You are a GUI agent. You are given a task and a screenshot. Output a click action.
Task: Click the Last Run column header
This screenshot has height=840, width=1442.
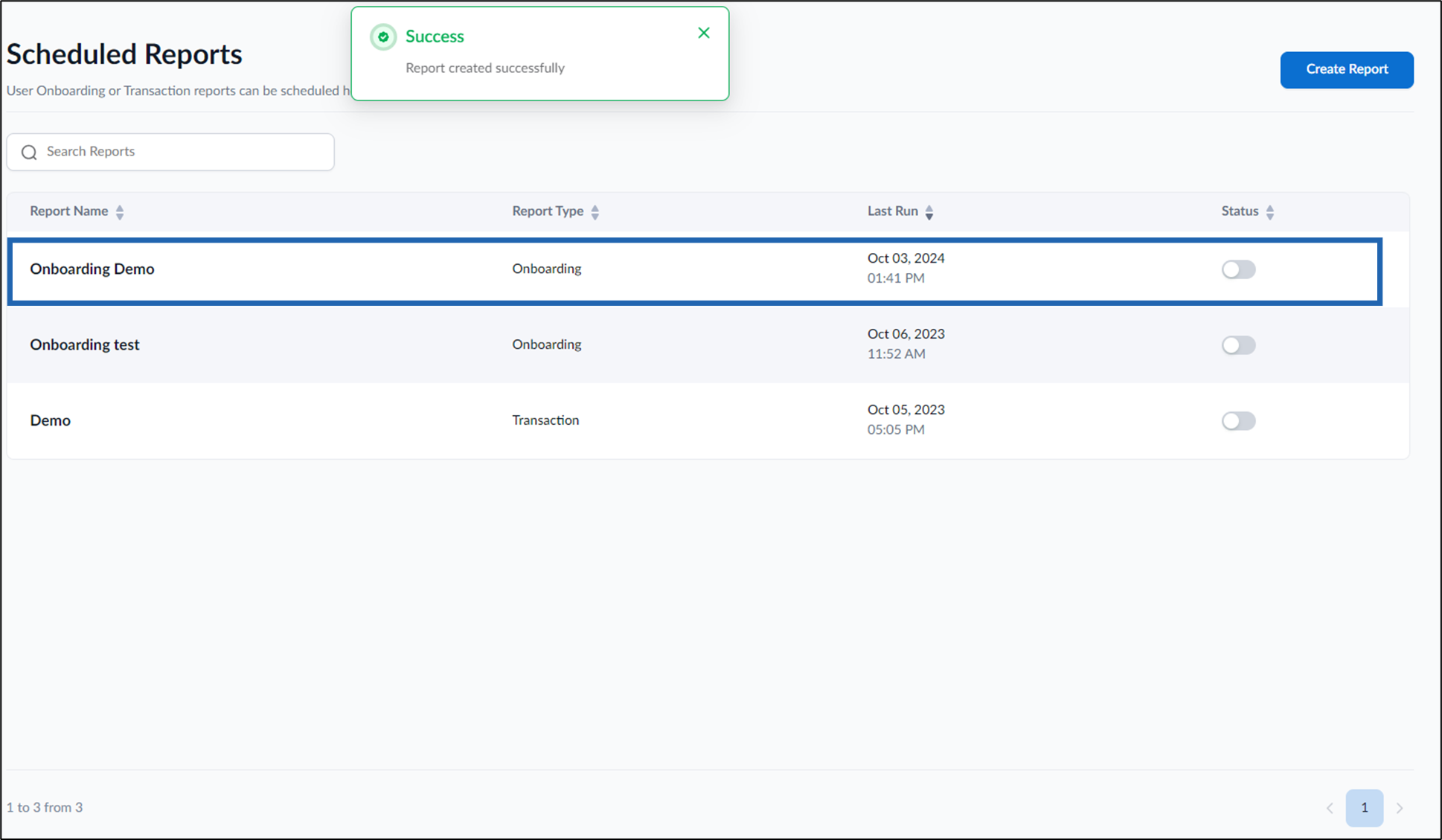click(x=892, y=211)
